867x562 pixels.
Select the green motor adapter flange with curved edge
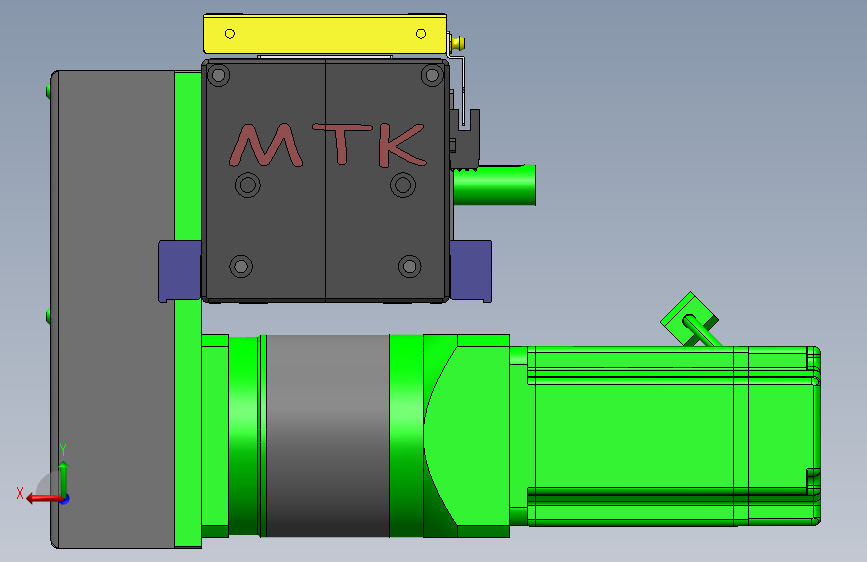click(x=466, y=435)
